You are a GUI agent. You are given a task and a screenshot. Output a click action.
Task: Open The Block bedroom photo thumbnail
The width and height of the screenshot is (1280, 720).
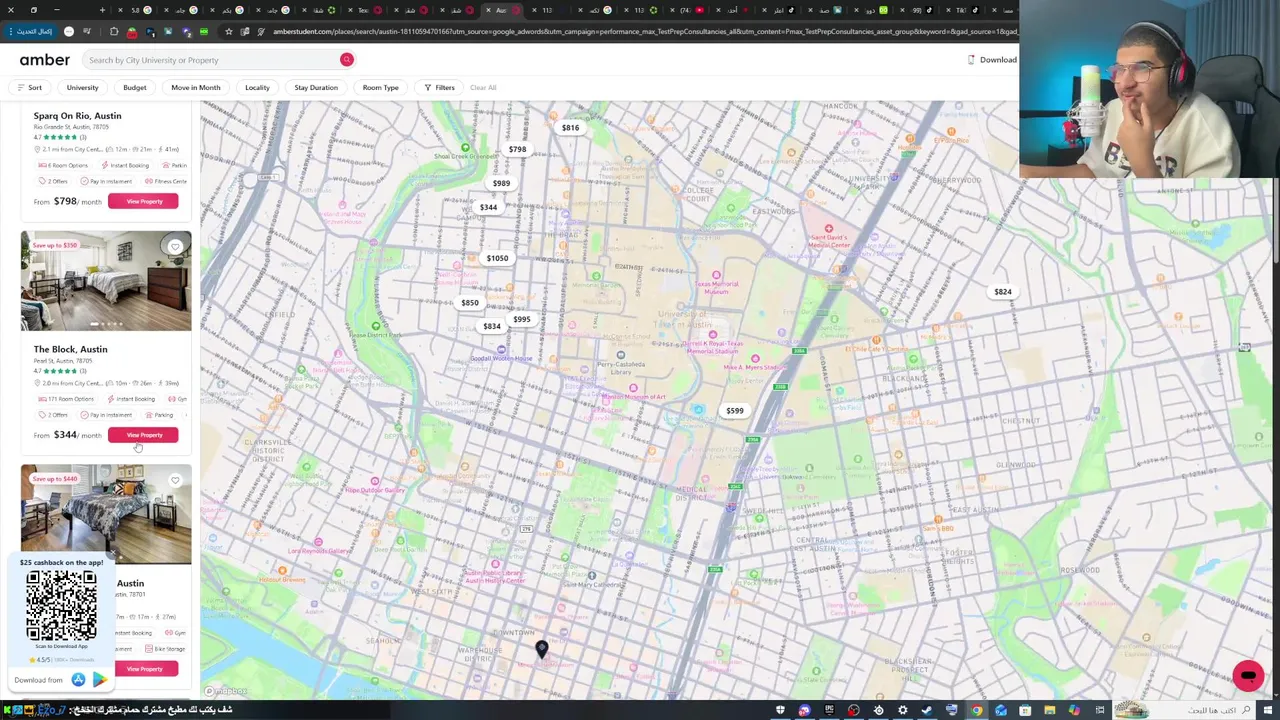pyautogui.click(x=106, y=281)
